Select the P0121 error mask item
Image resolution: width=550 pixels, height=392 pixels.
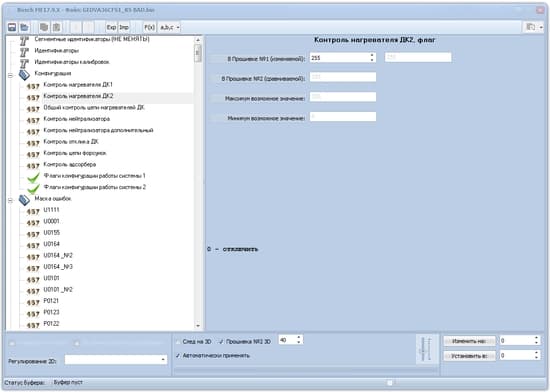(x=51, y=301)
